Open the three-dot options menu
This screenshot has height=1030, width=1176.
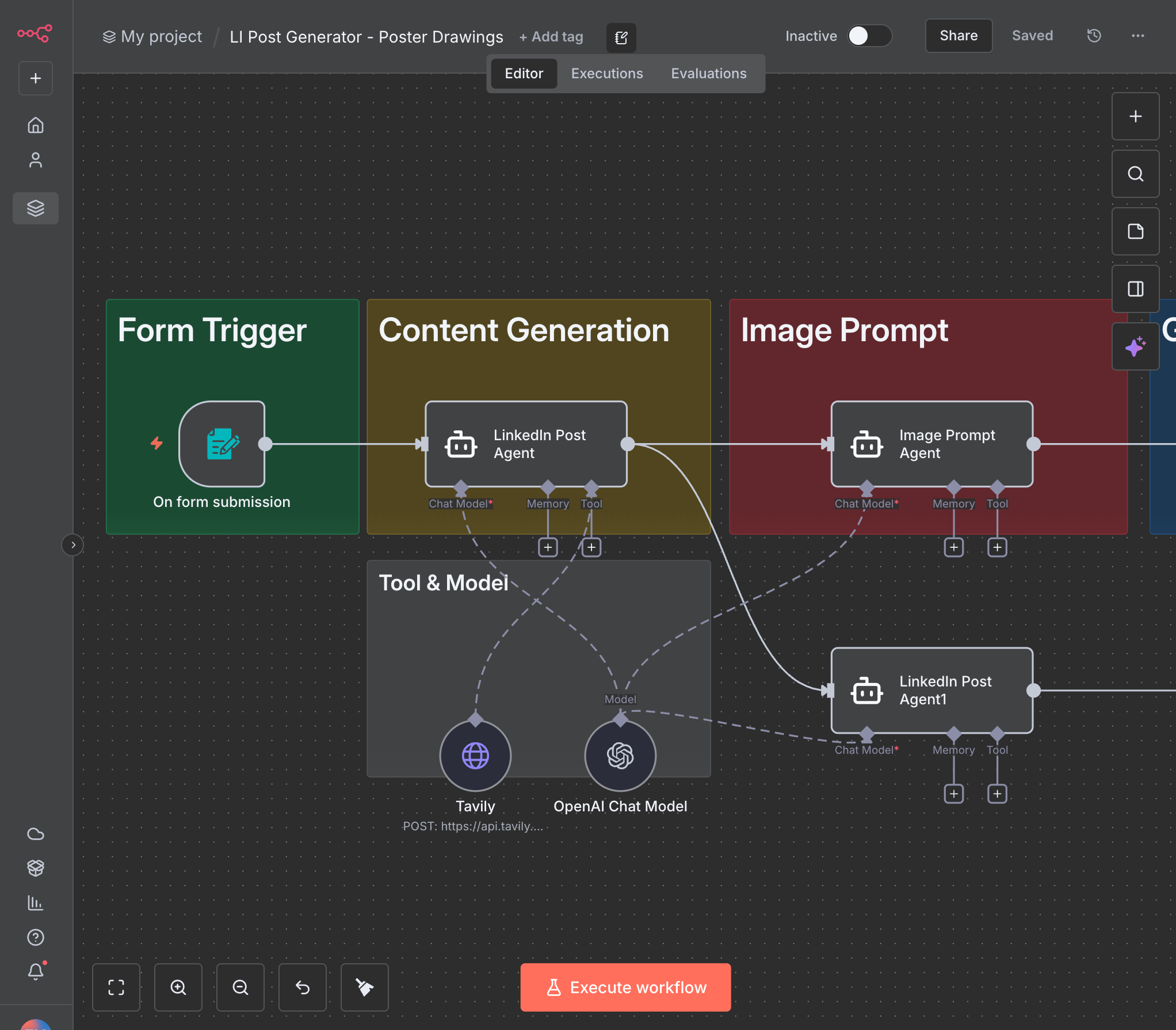pyautogui.click(x=1137, y=36)
